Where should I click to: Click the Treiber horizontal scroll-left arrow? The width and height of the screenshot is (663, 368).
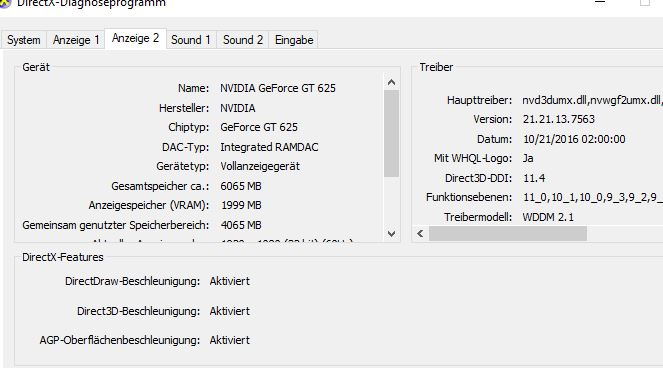coord(420,233)
